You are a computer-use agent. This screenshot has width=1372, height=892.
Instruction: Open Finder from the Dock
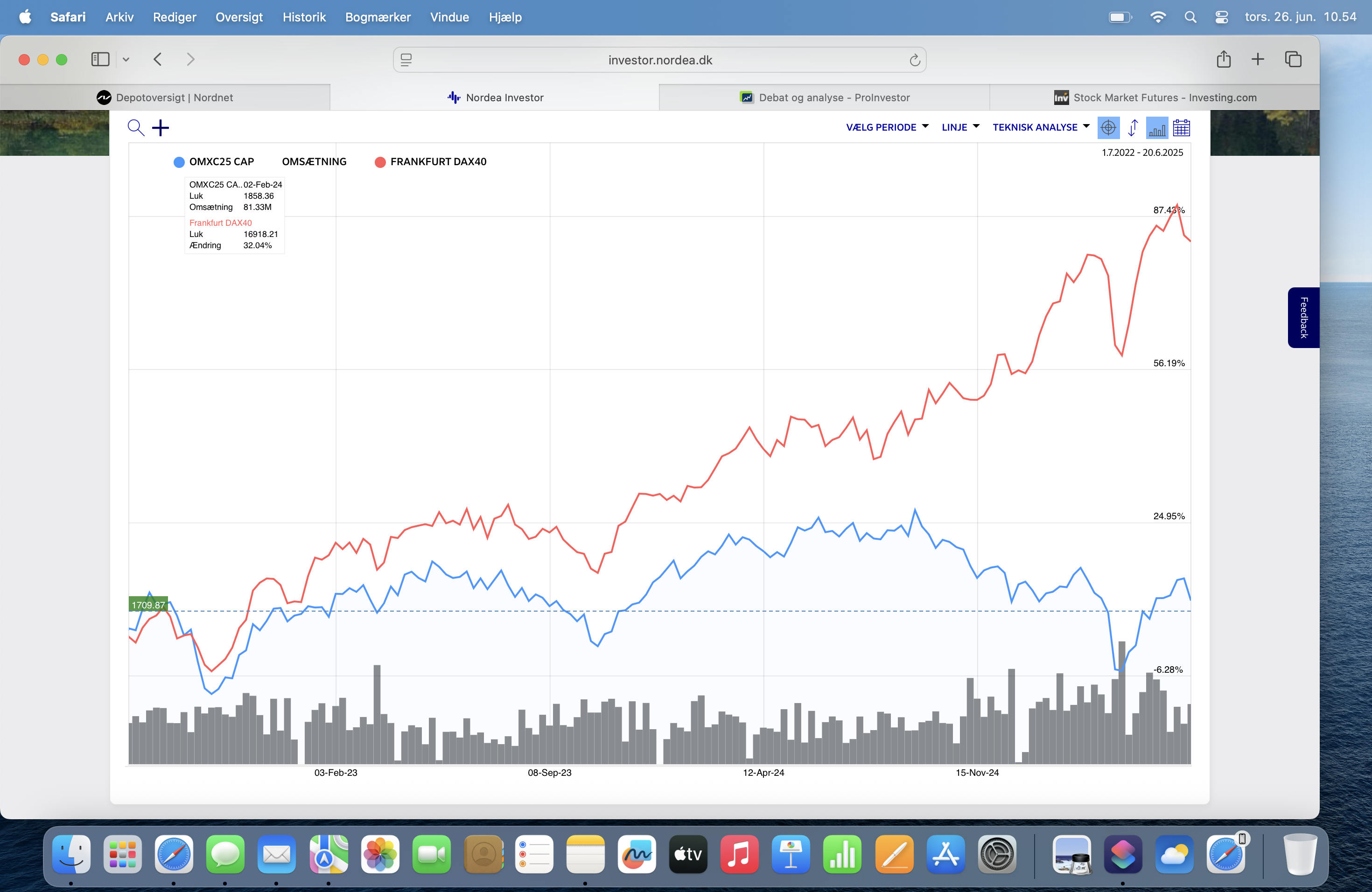(x=71, y=854)
